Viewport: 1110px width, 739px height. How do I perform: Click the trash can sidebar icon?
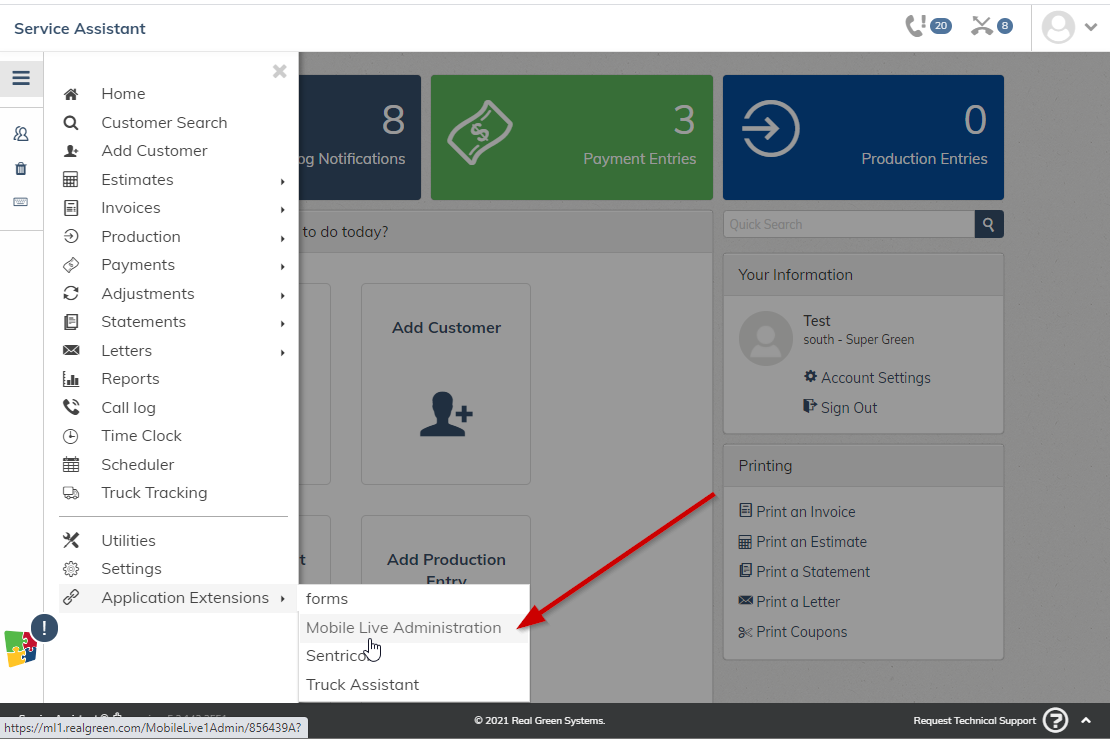[x=21, y=168]
